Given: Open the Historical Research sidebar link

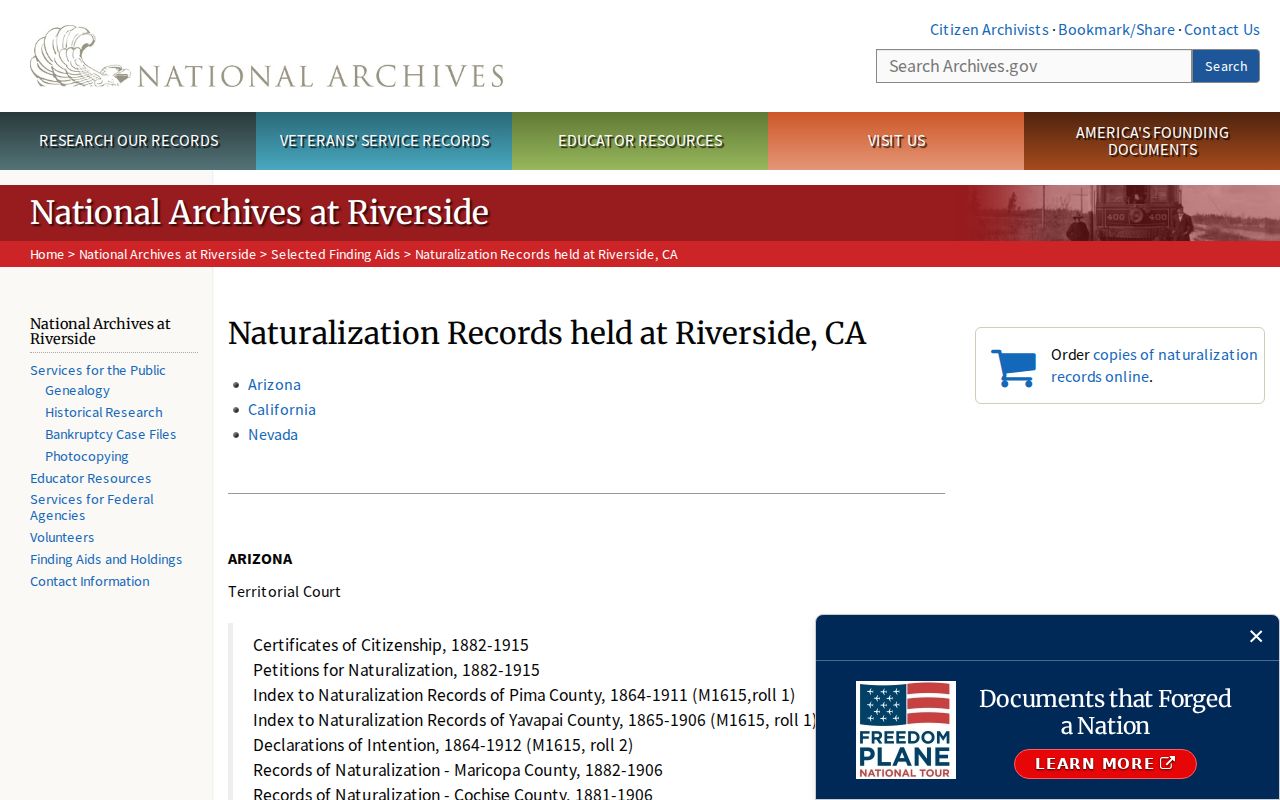Looking at the screenshot, I should [x=103, y=413].
